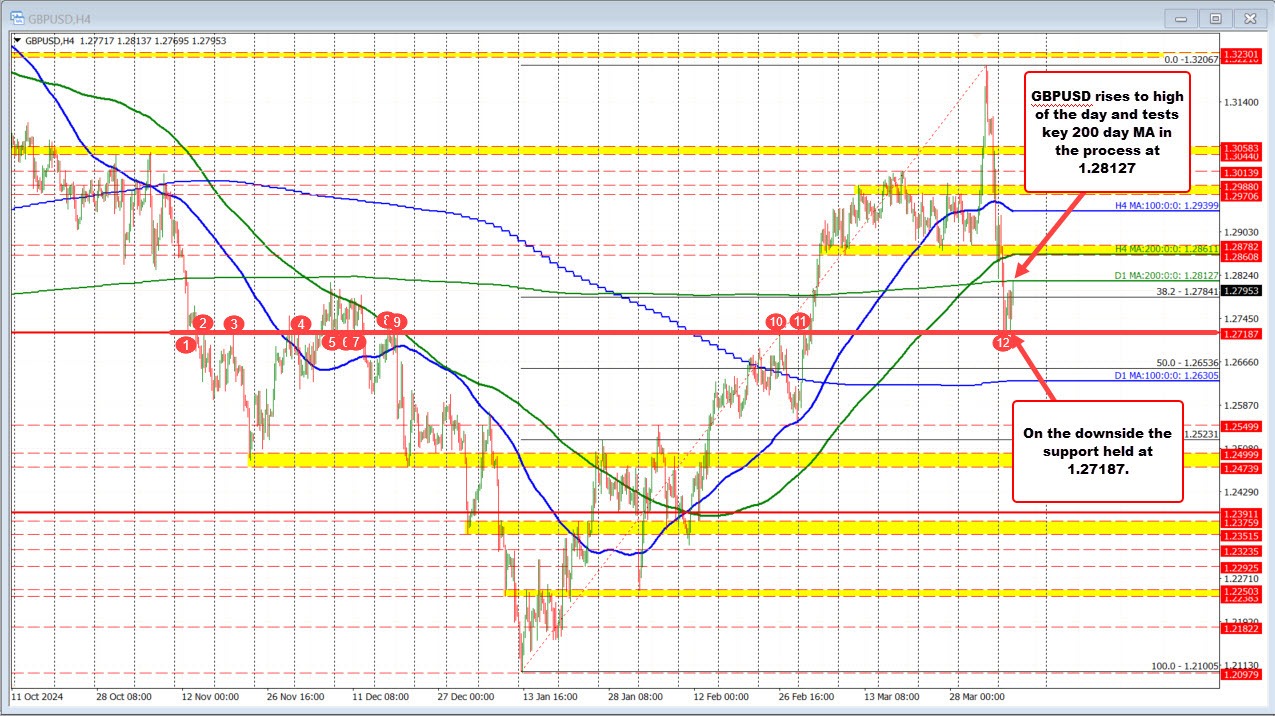Select numbered marker 1 on the chart
This screenshot has height=716, width=1275.
click(x=185, y=344)
